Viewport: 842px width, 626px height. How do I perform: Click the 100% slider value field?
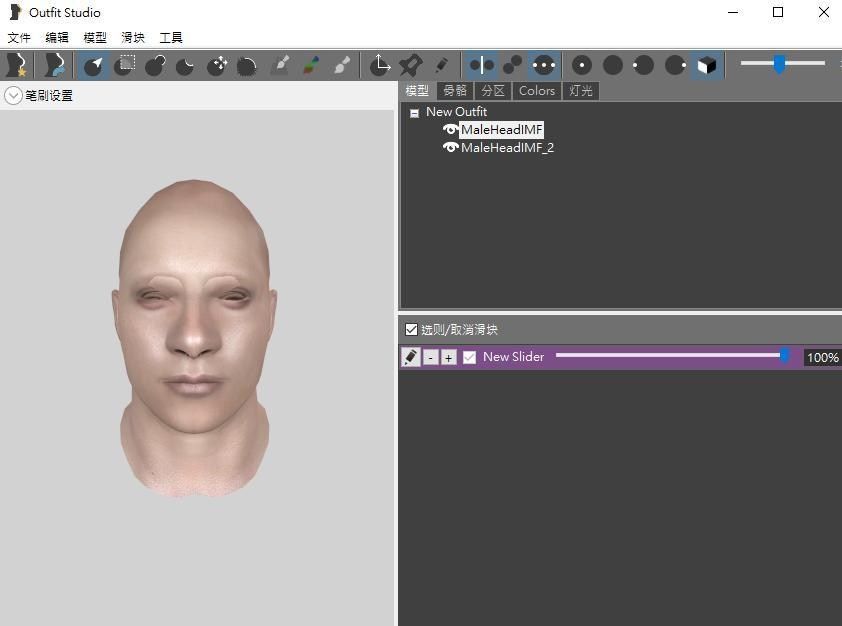click(822, 357)
